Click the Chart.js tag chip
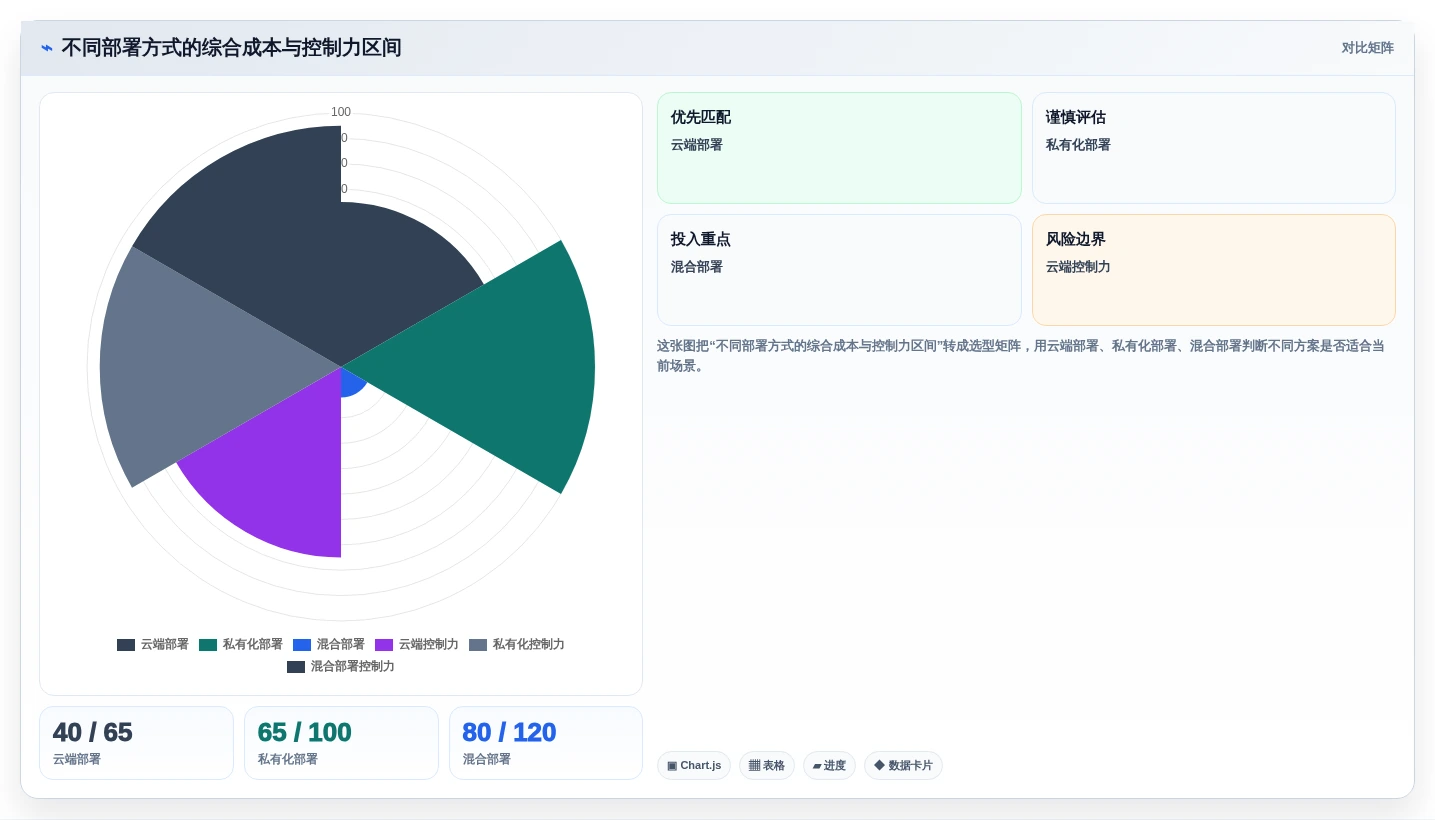The image size is (1435, 820). tap(694, 766)
